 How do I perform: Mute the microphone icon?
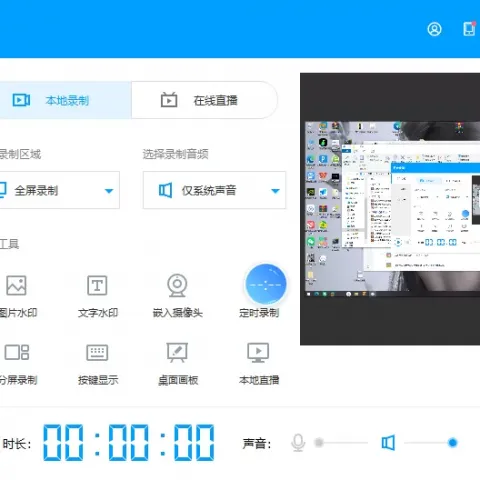click(x=298, y=443)
